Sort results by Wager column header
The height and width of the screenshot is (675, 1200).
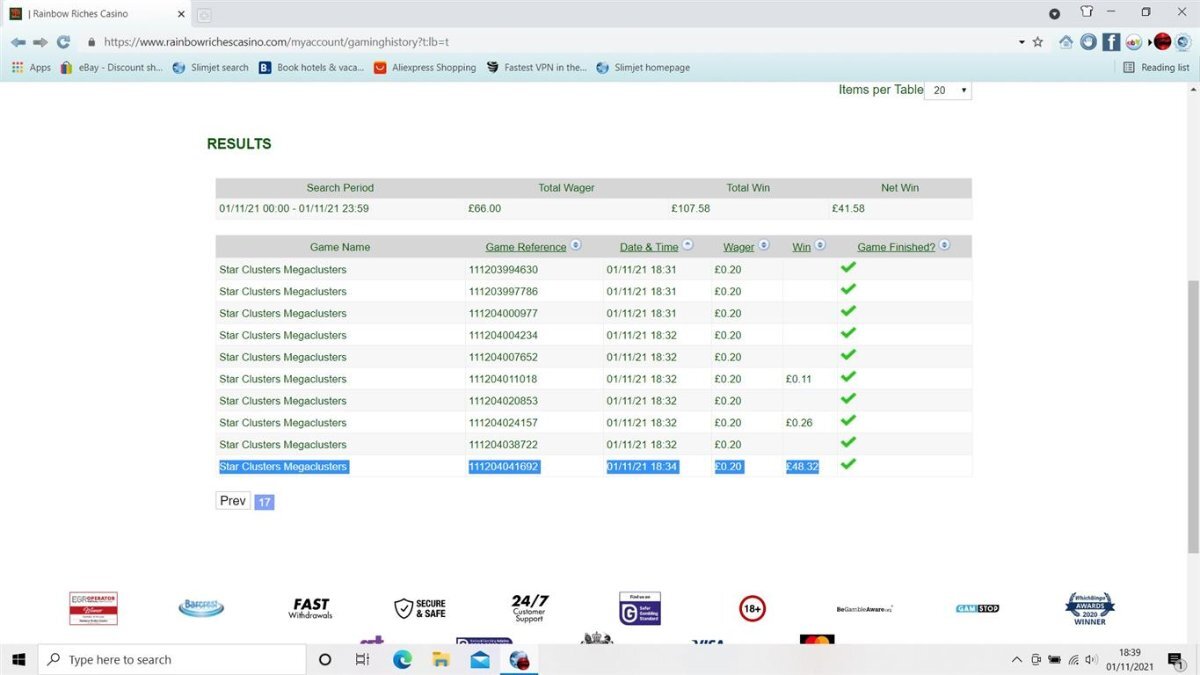(739, 247)
